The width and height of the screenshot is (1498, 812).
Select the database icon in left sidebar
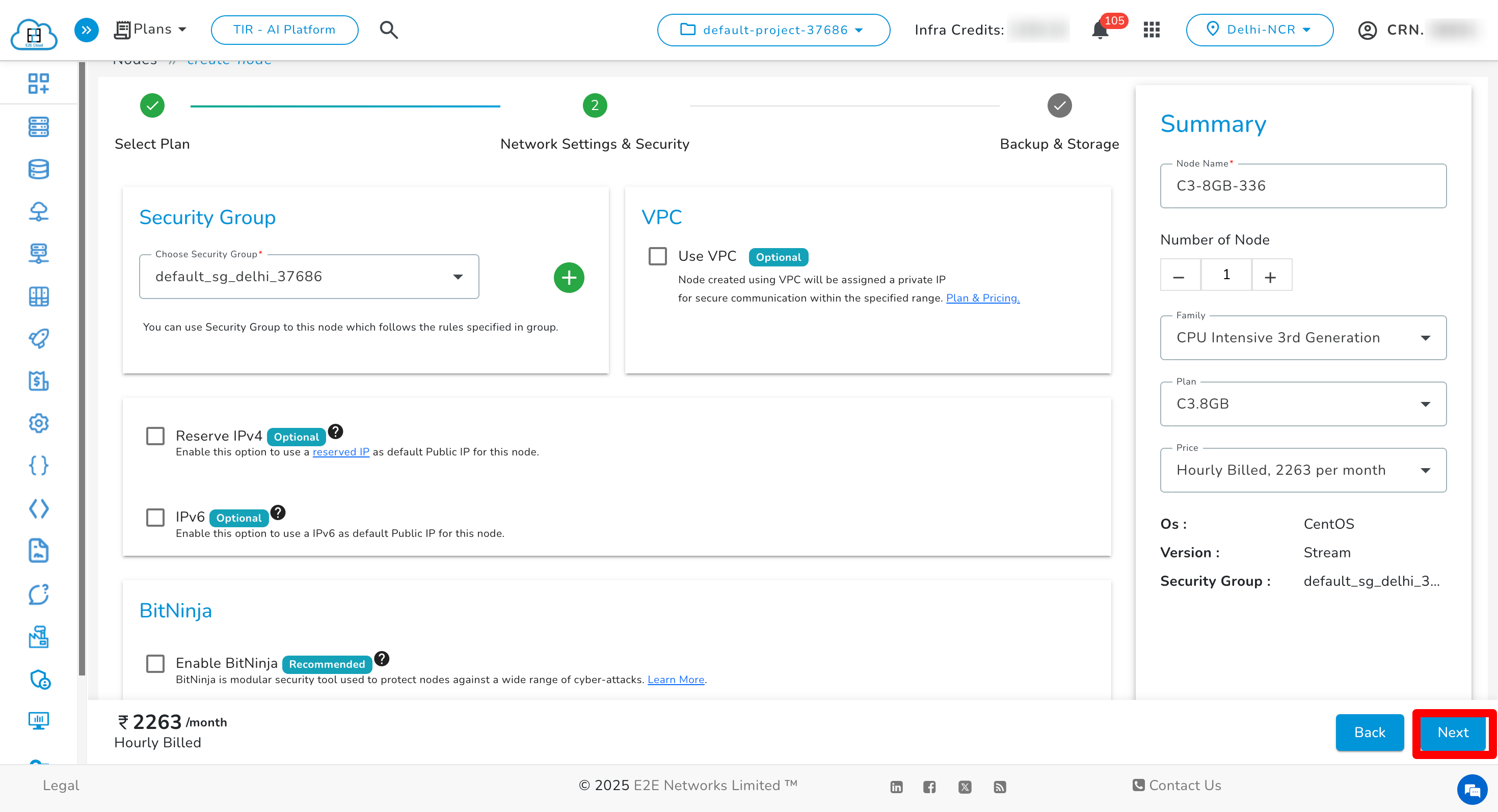(38, 169)
